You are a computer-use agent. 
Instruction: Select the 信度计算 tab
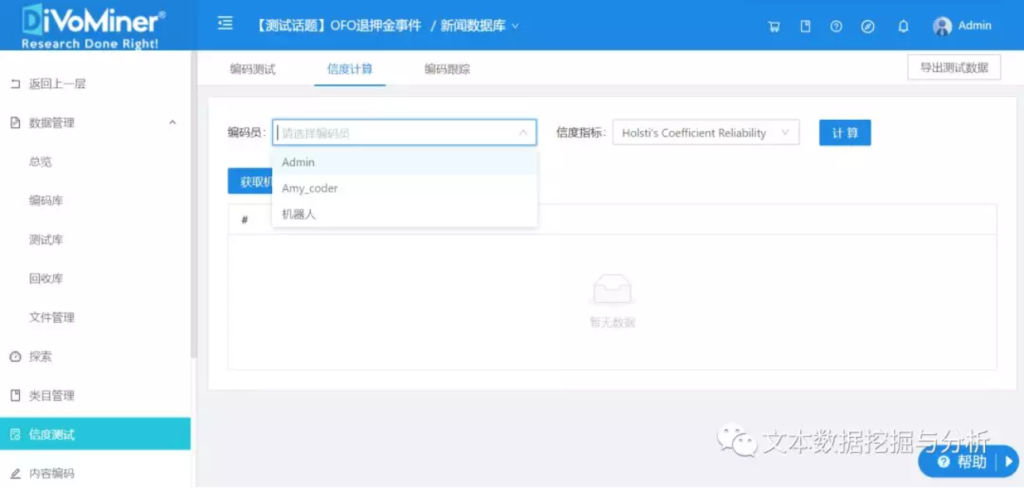click(350, 69)
